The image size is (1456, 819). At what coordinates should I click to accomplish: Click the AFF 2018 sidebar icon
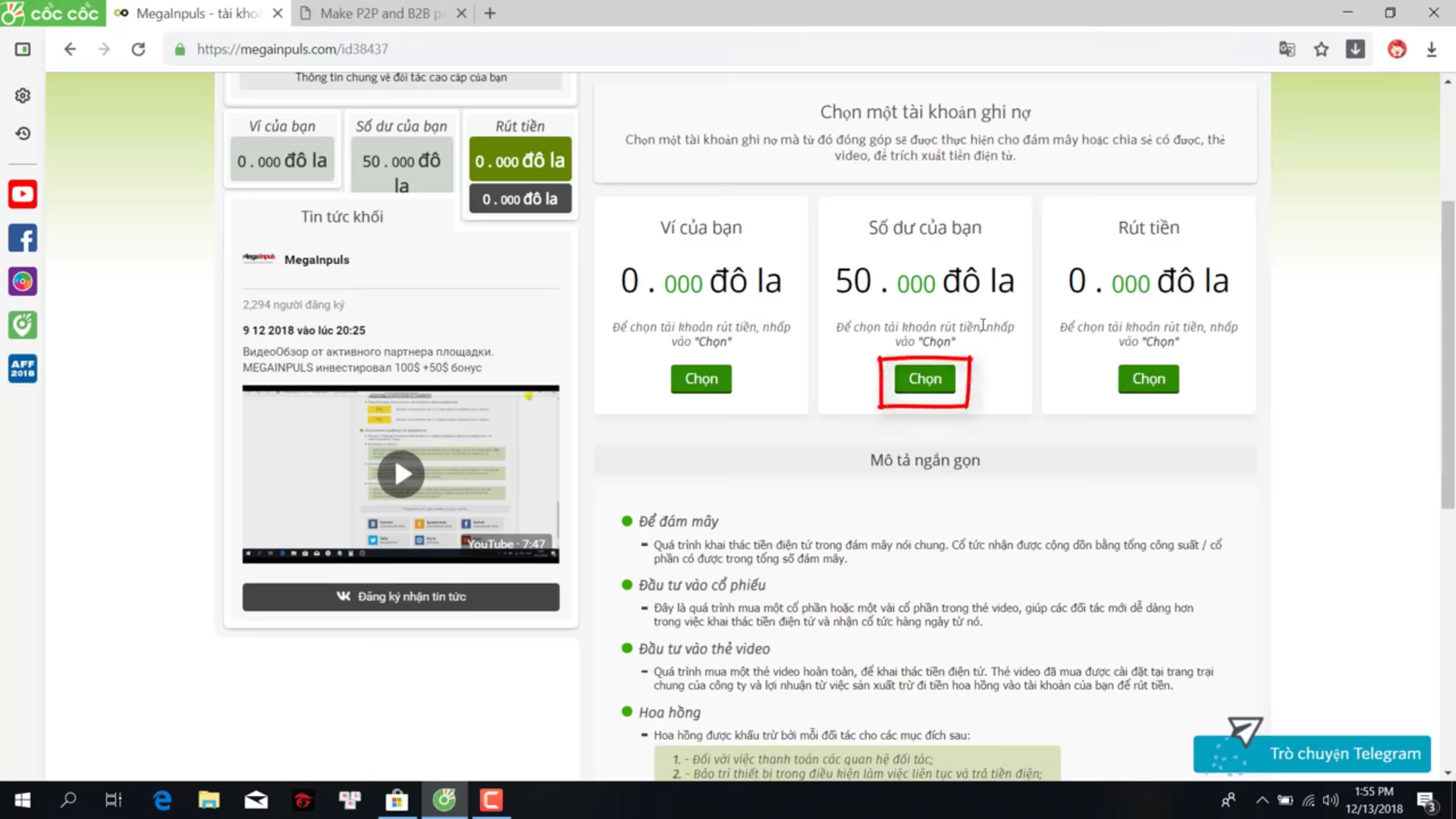click(23, 369)
